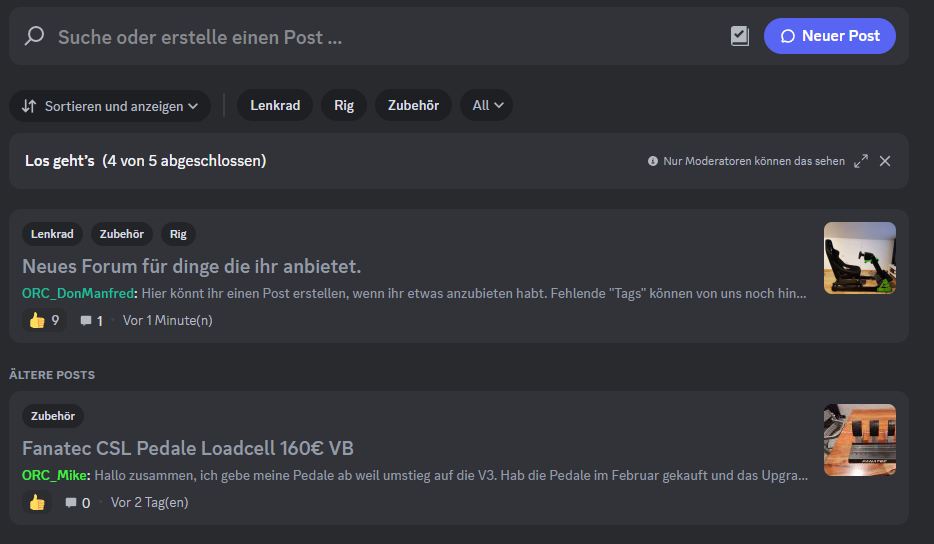The width and height of the screenshot is (934, 544).
Task: Open Sortieren und anzeigen dropdown
Action: (x=110, y=106)
